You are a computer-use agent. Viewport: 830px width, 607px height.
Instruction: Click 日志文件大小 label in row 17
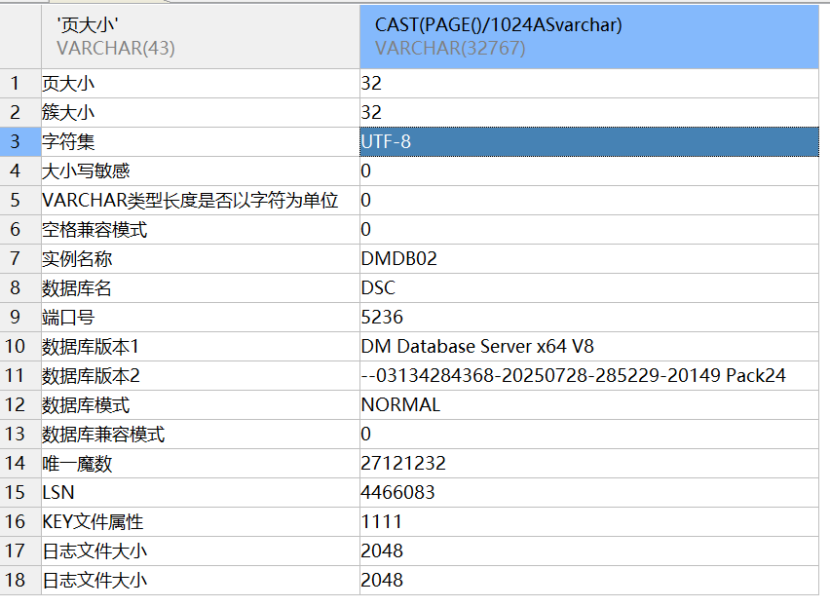pyautogui.click(x=201, y=551)
